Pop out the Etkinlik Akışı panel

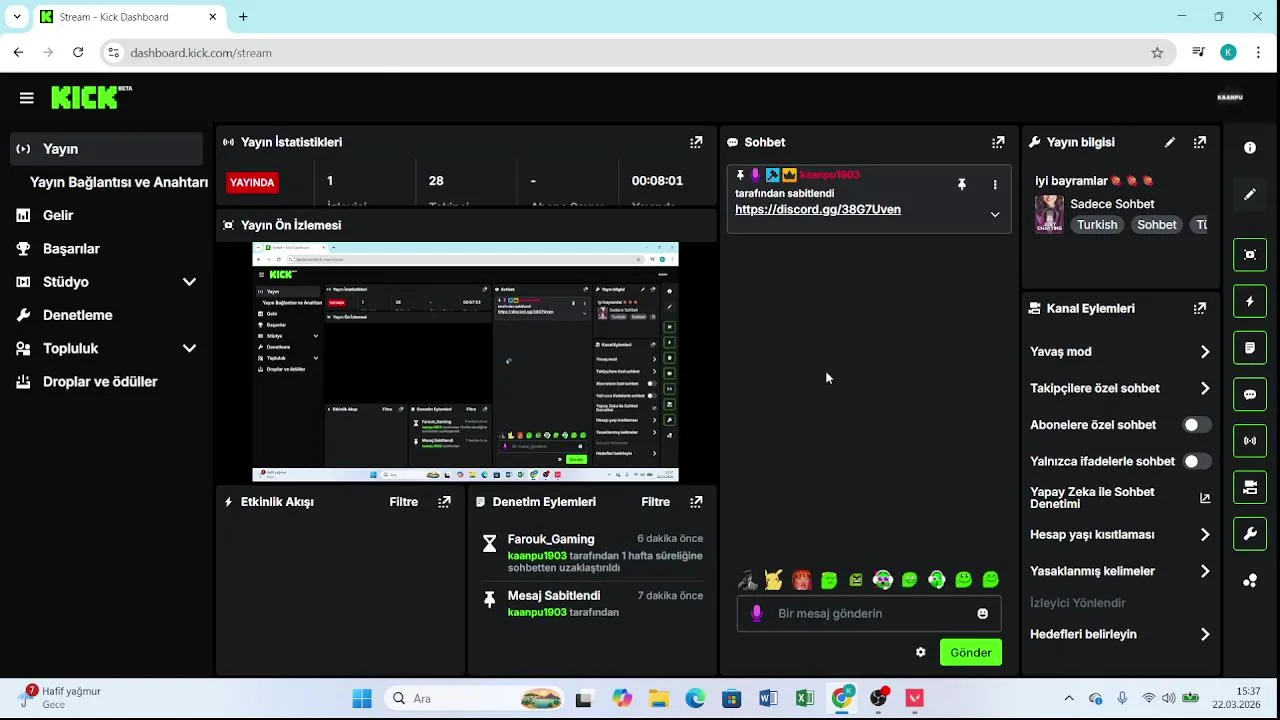coord(444,502)
